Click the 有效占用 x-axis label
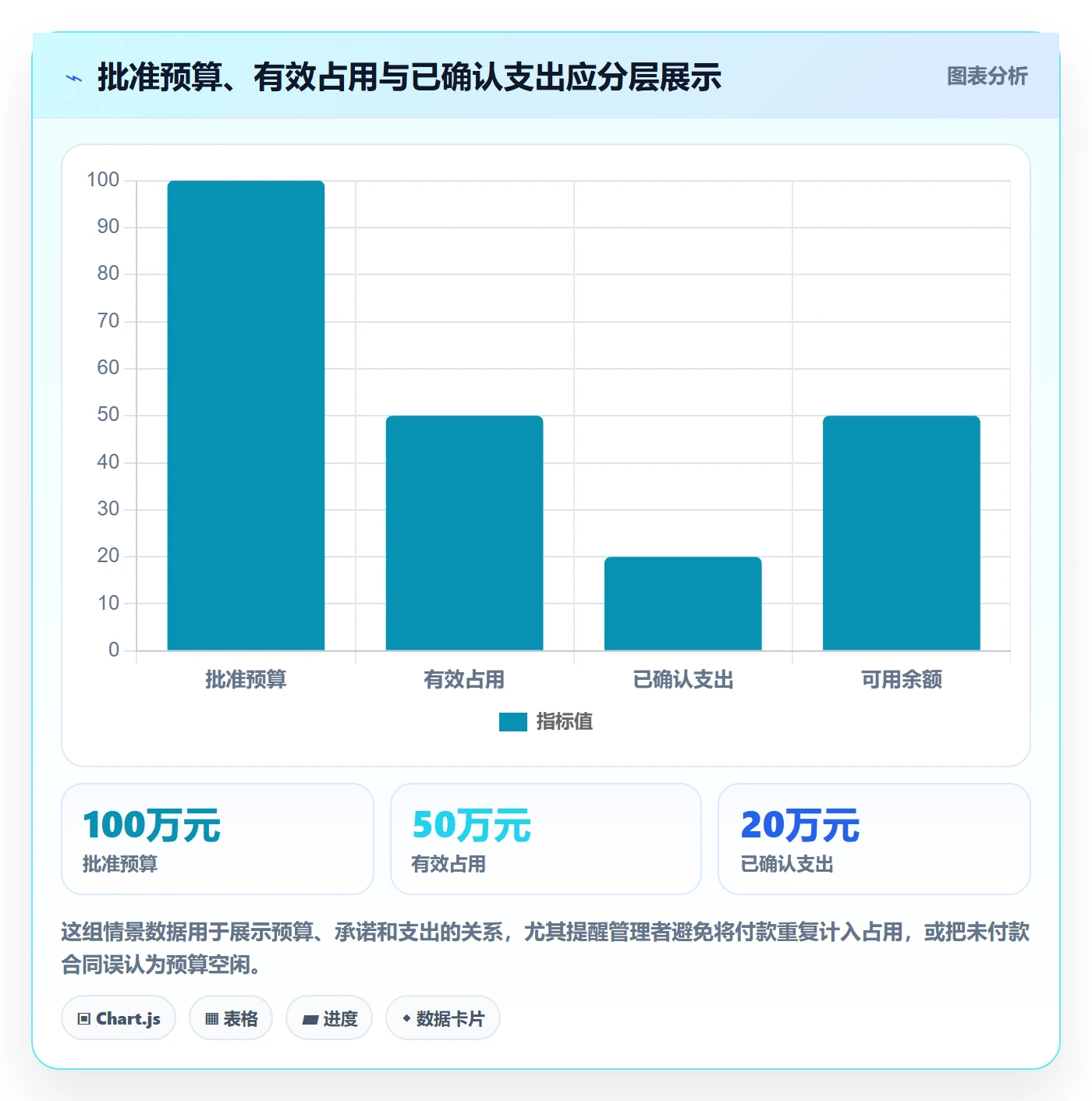This screenshot has width=1092, height=1101. (x=464, y=680)
